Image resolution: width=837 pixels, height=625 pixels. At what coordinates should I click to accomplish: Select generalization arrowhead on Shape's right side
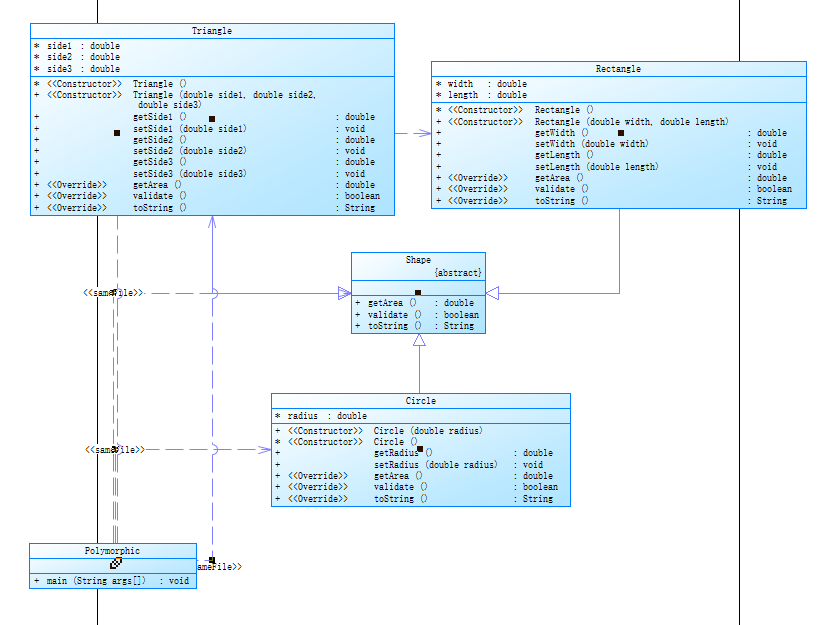click(492, 293)
